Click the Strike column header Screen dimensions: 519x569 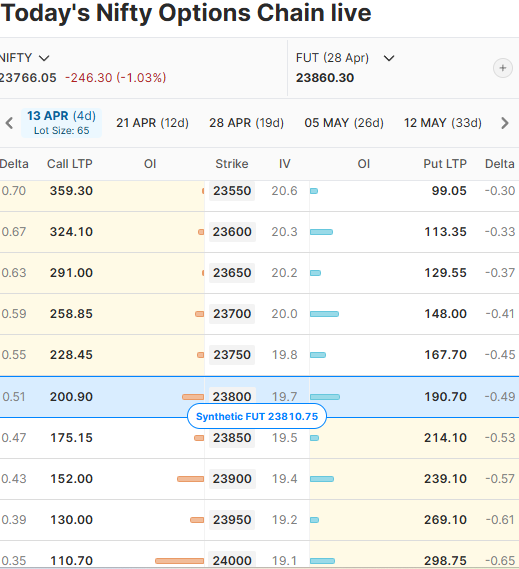click(232, 164)
